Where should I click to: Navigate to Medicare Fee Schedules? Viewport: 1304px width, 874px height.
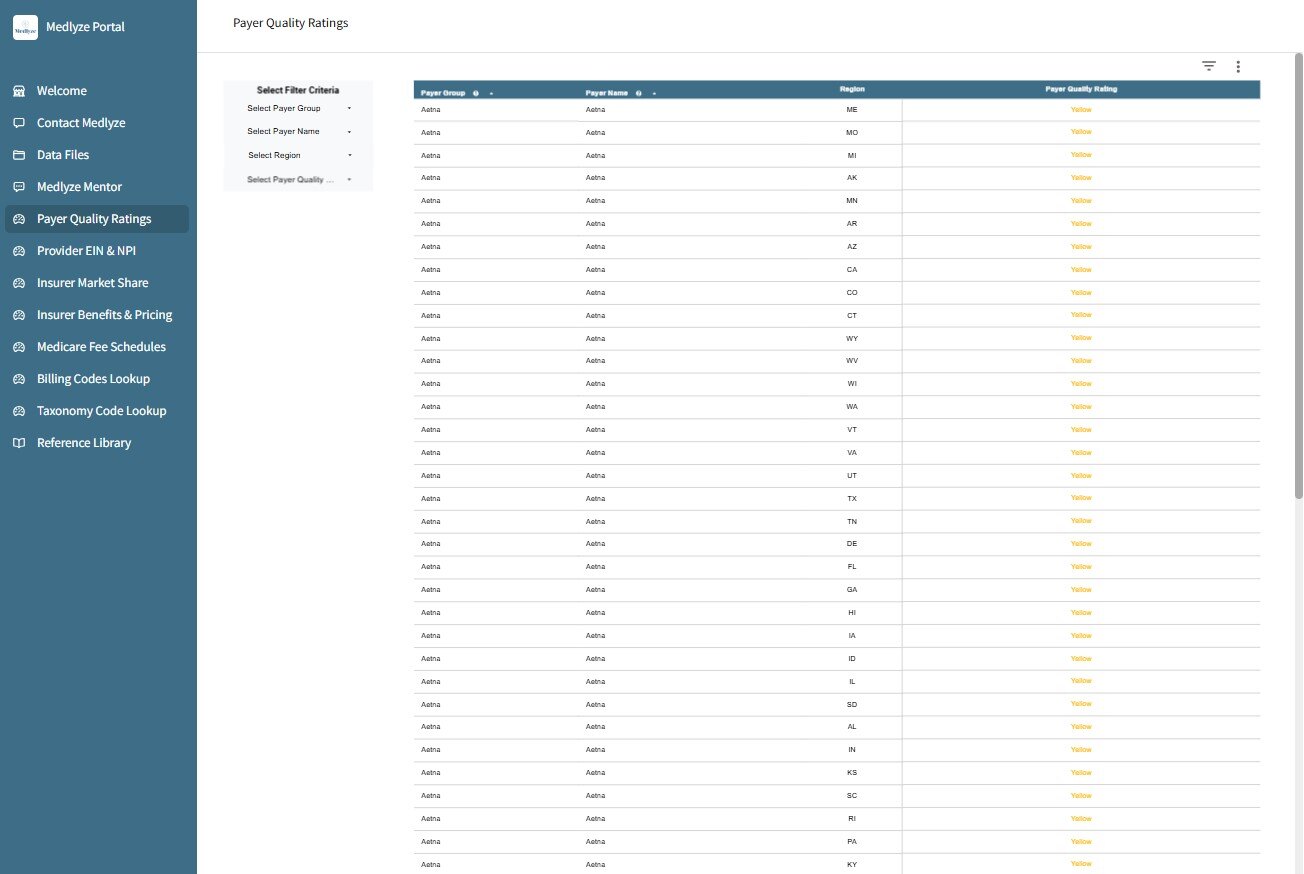[x=98, y=347]
